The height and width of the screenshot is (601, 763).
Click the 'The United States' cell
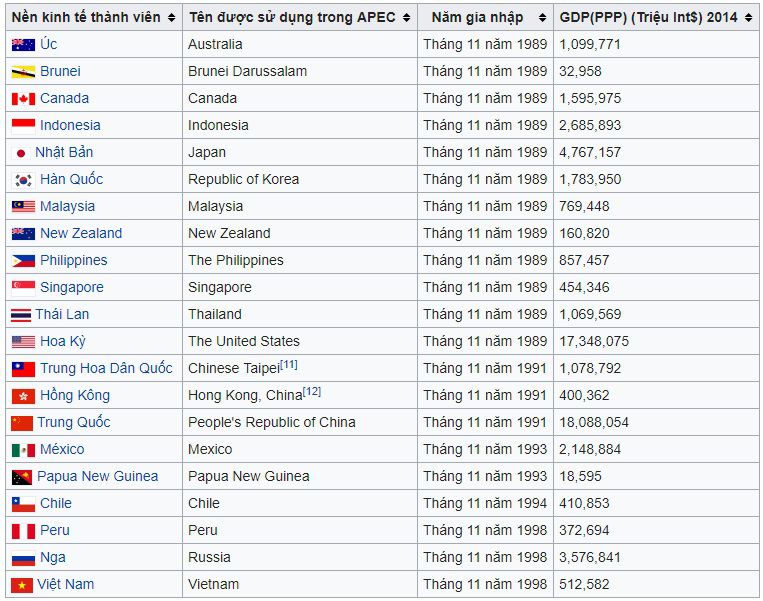(x=300, y=342)
